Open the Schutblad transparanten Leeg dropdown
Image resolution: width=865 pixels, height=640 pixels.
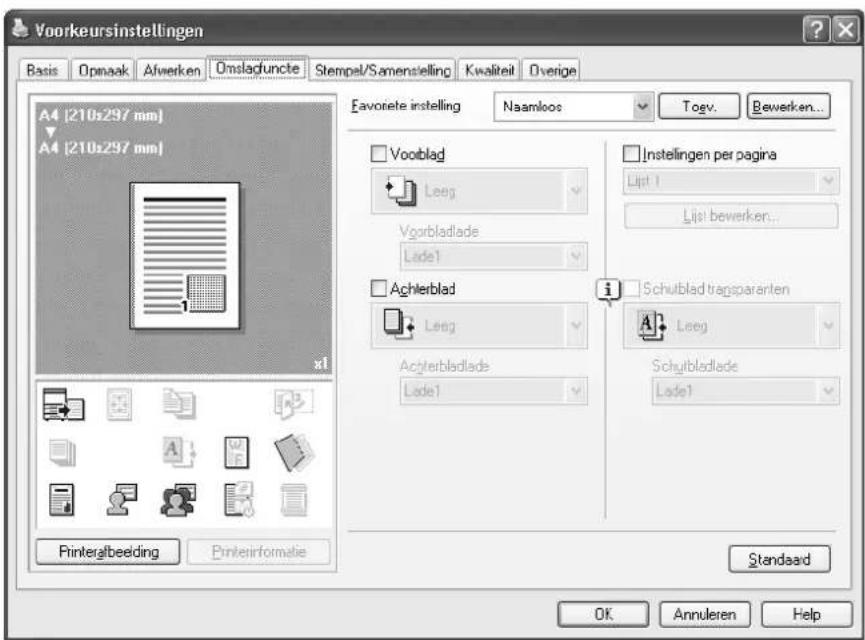pos(731,326)
